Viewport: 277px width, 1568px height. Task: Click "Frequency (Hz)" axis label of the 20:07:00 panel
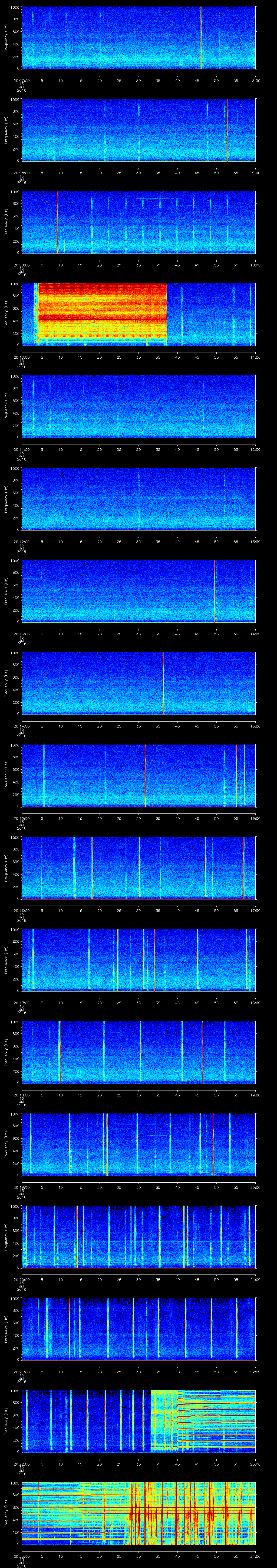6,38
